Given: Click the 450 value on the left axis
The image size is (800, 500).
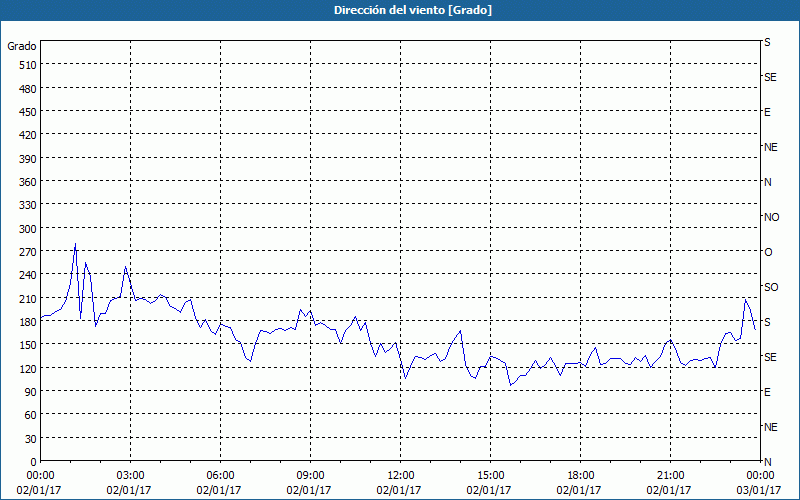Looking at the screenshot, I should (28, 112).
